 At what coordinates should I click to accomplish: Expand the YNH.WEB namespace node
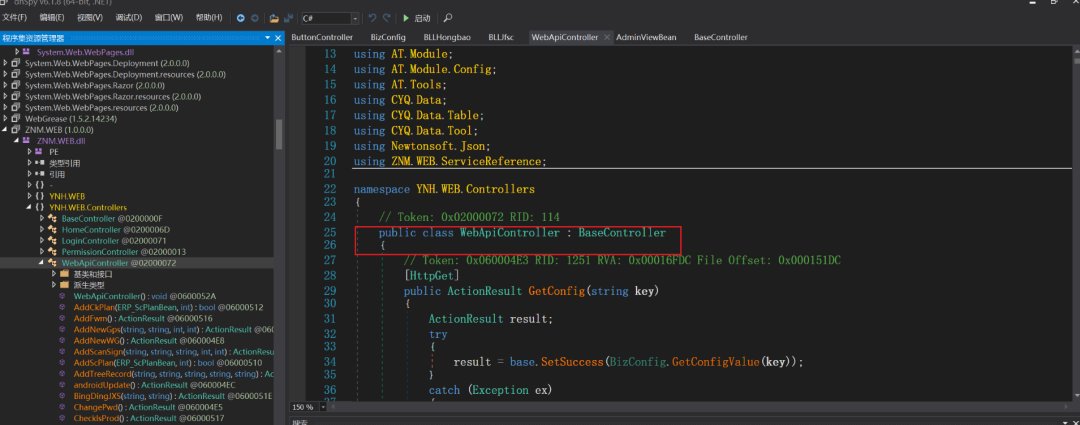(30, 196)
